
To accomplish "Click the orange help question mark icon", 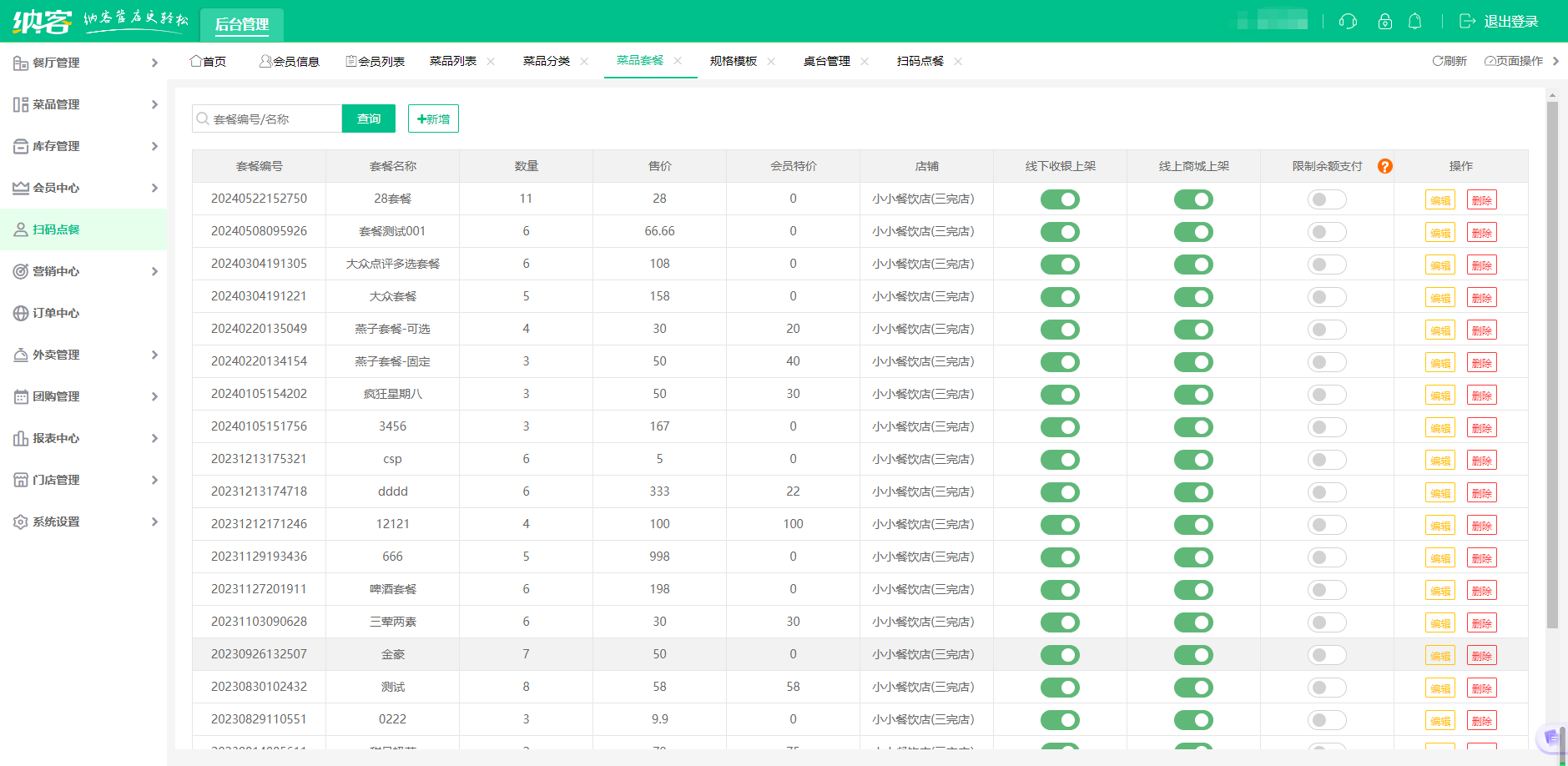I will point(1385,166).
